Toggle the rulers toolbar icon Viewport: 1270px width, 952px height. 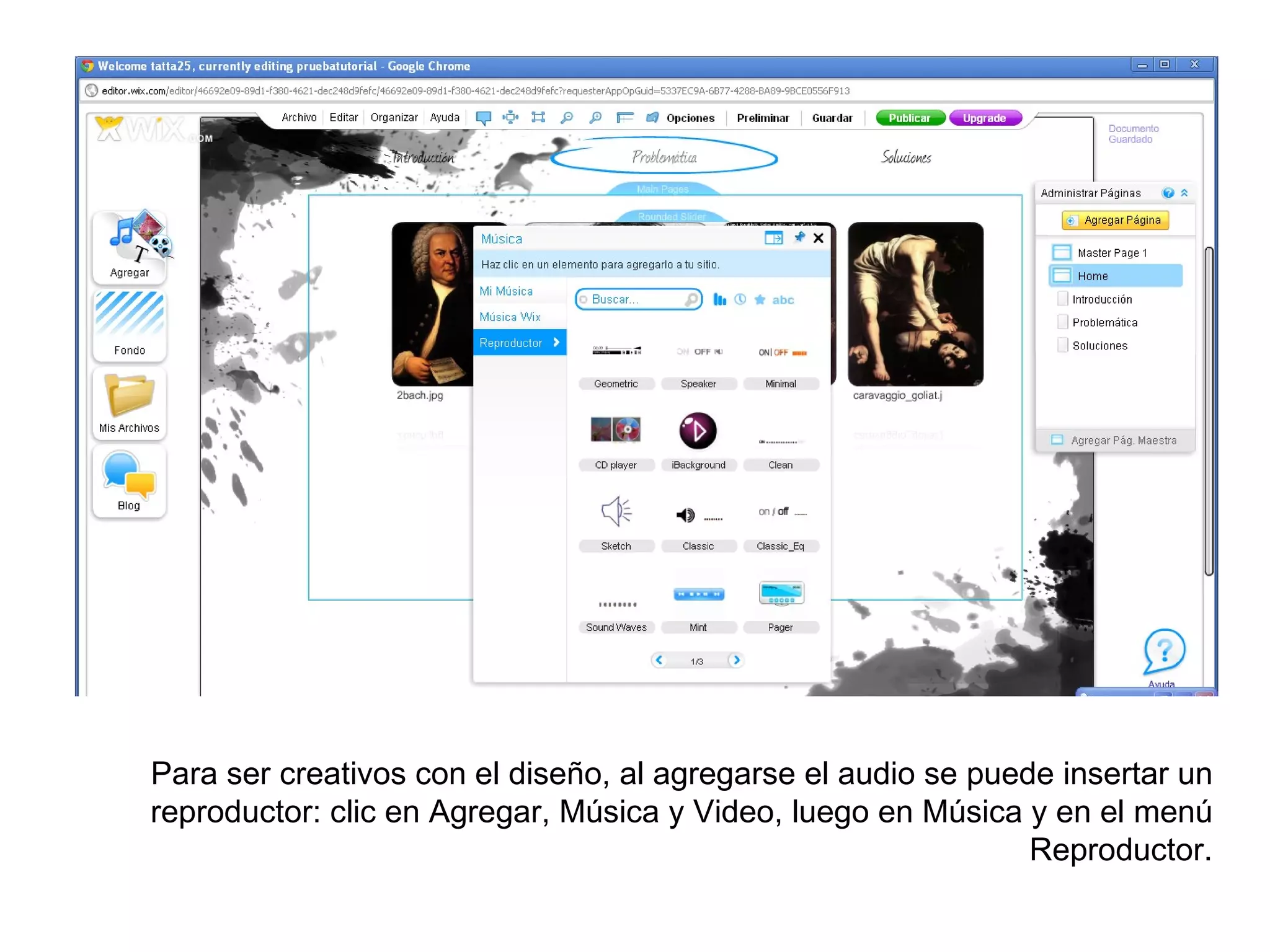click(624, 117)
